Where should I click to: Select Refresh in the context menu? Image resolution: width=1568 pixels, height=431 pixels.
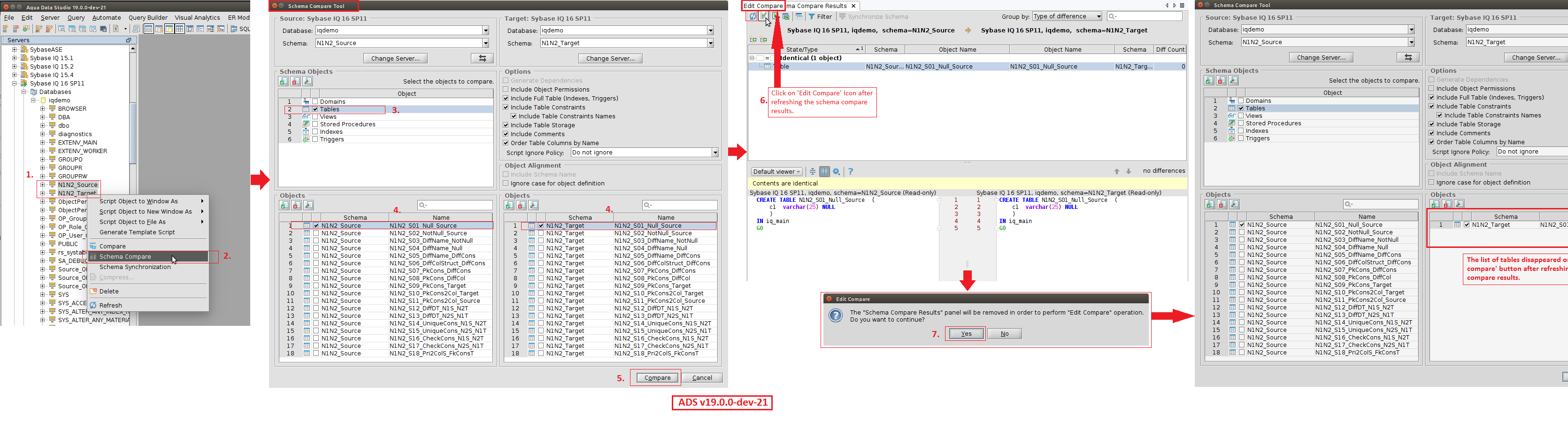tap(111, 306)
